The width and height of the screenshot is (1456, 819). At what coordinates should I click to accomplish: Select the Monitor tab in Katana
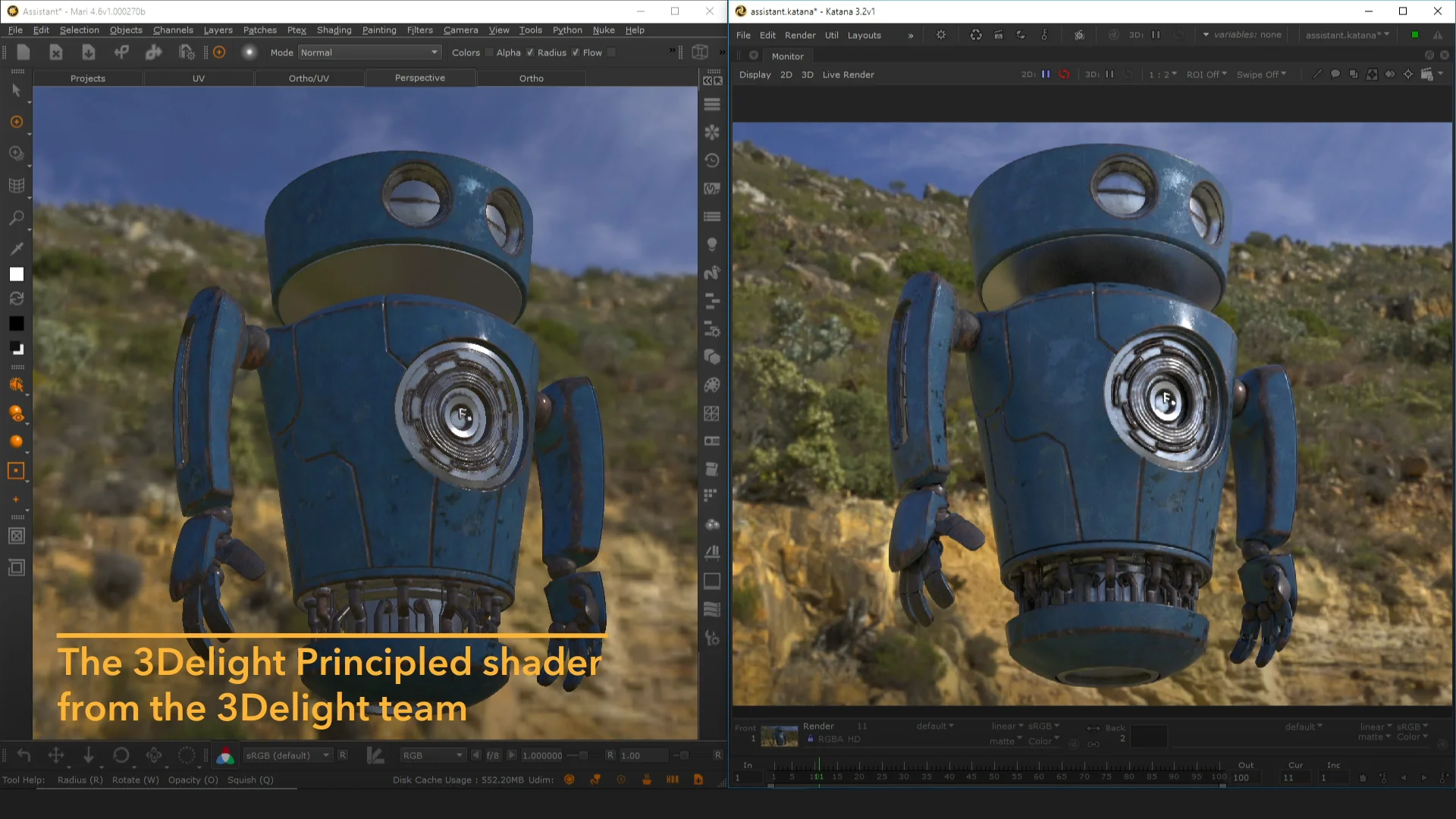pyautogui.click(x=787, y=56)
